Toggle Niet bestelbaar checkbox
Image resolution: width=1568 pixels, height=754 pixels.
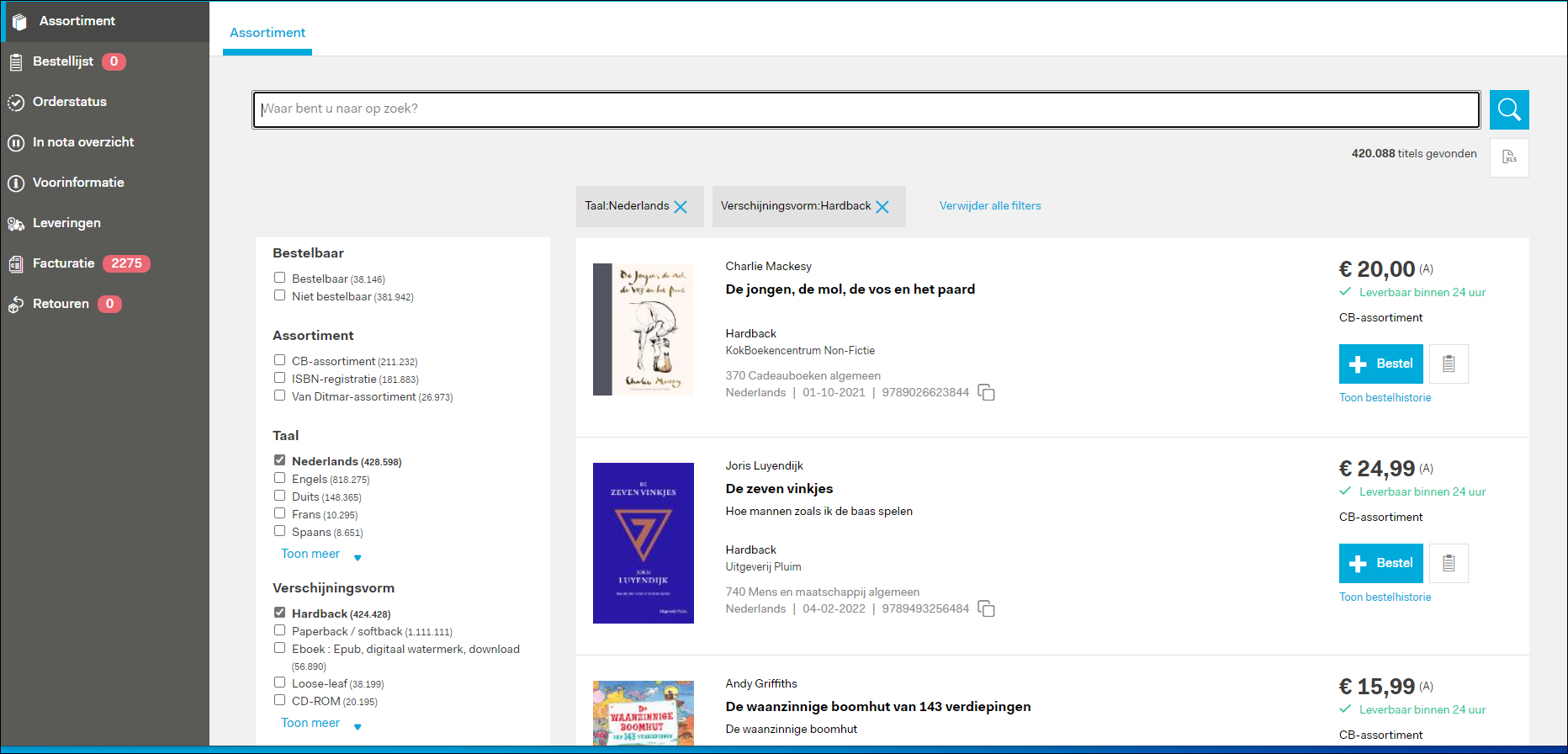click(279, 295)
